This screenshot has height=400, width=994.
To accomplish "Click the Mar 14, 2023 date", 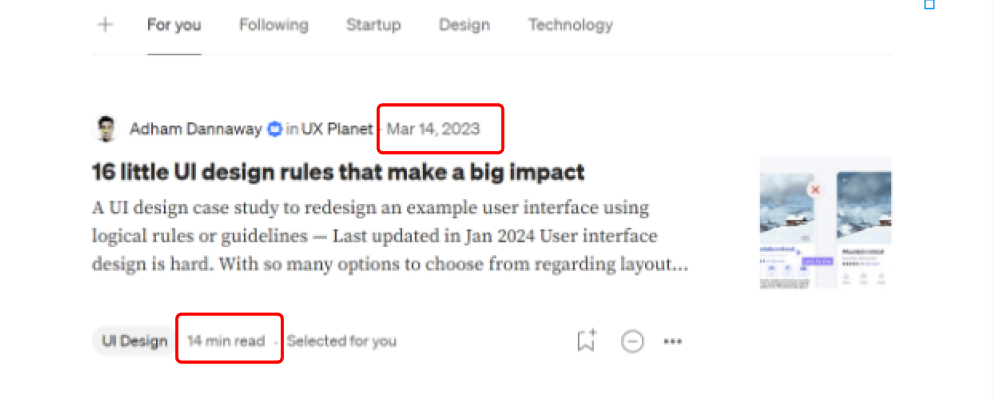I will pyautogui.click(x=433, y=129).
